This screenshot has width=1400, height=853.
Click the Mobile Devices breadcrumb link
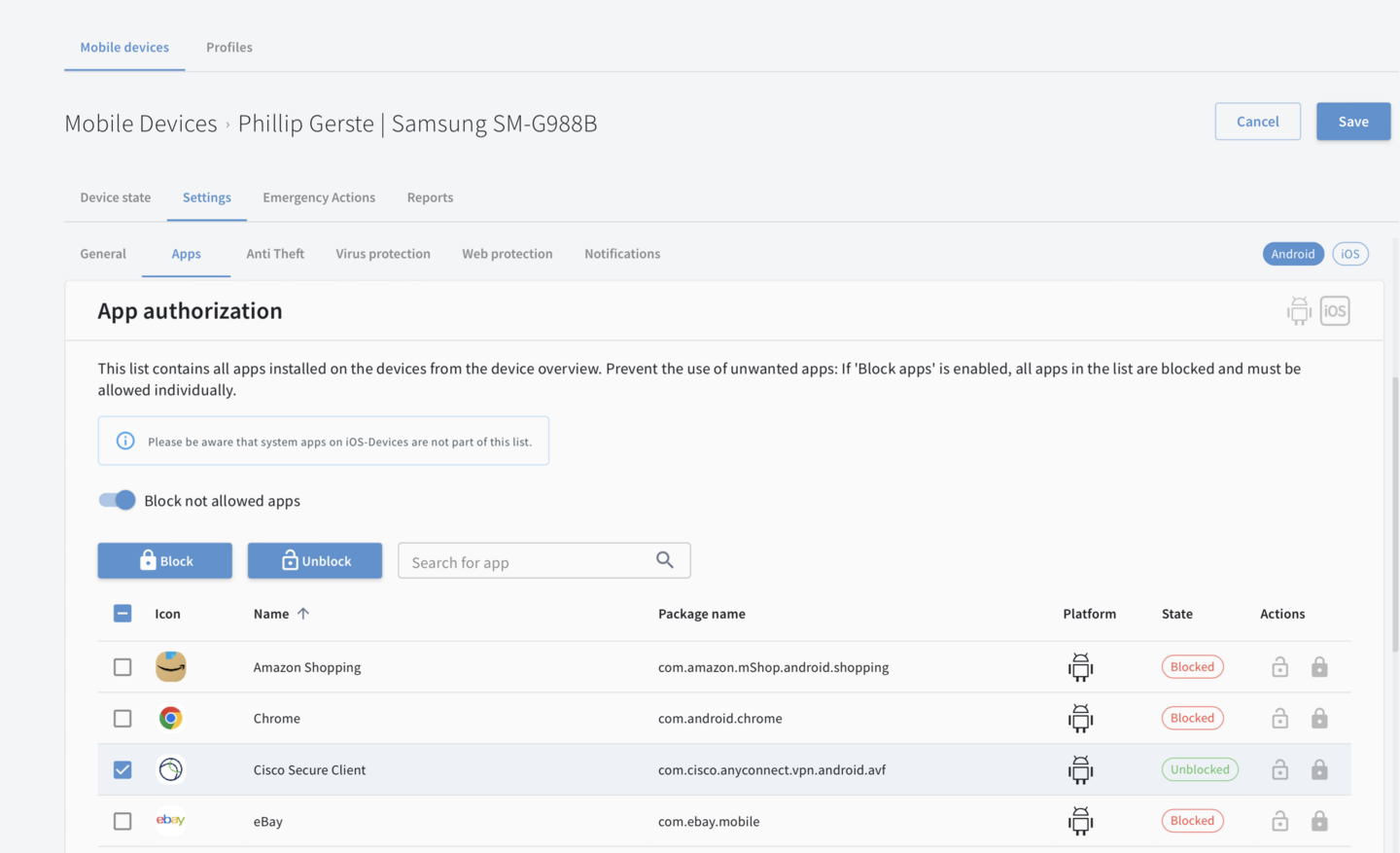coord(141,124)
